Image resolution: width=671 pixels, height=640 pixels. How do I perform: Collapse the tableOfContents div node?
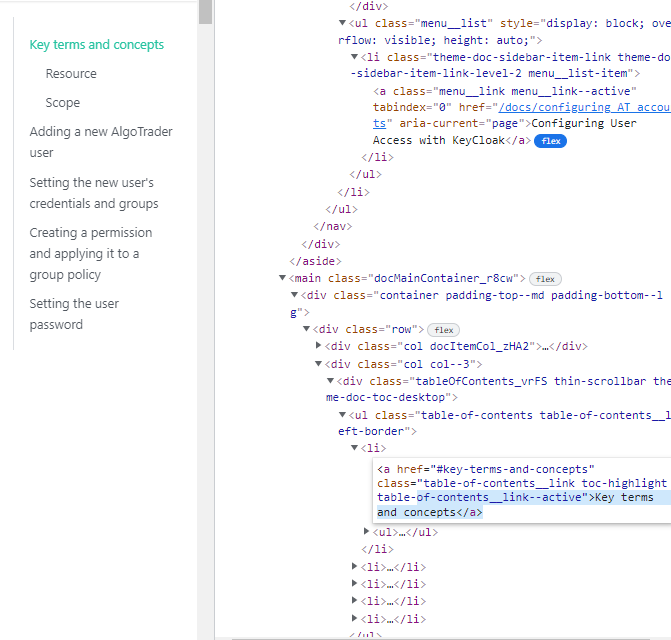point(330,381)
